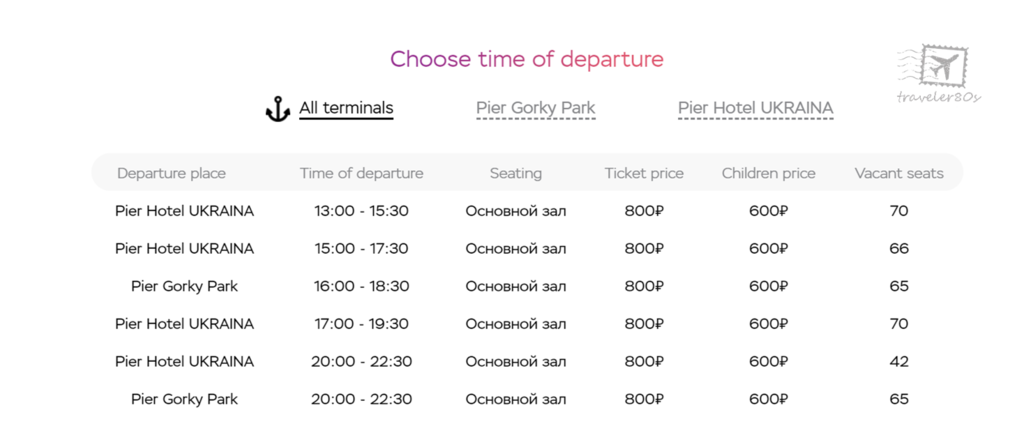Select Pier Gorky Park in the last row
The width and height of the screenshot is (1024, 442).
coord(184,399)
